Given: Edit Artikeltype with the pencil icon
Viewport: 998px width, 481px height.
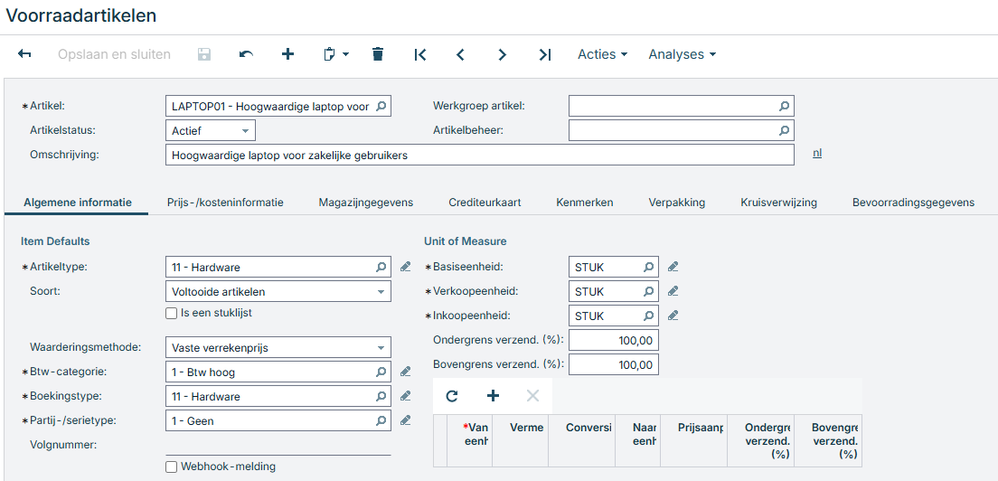Looking at the screenshot, I should click(405, 267).
